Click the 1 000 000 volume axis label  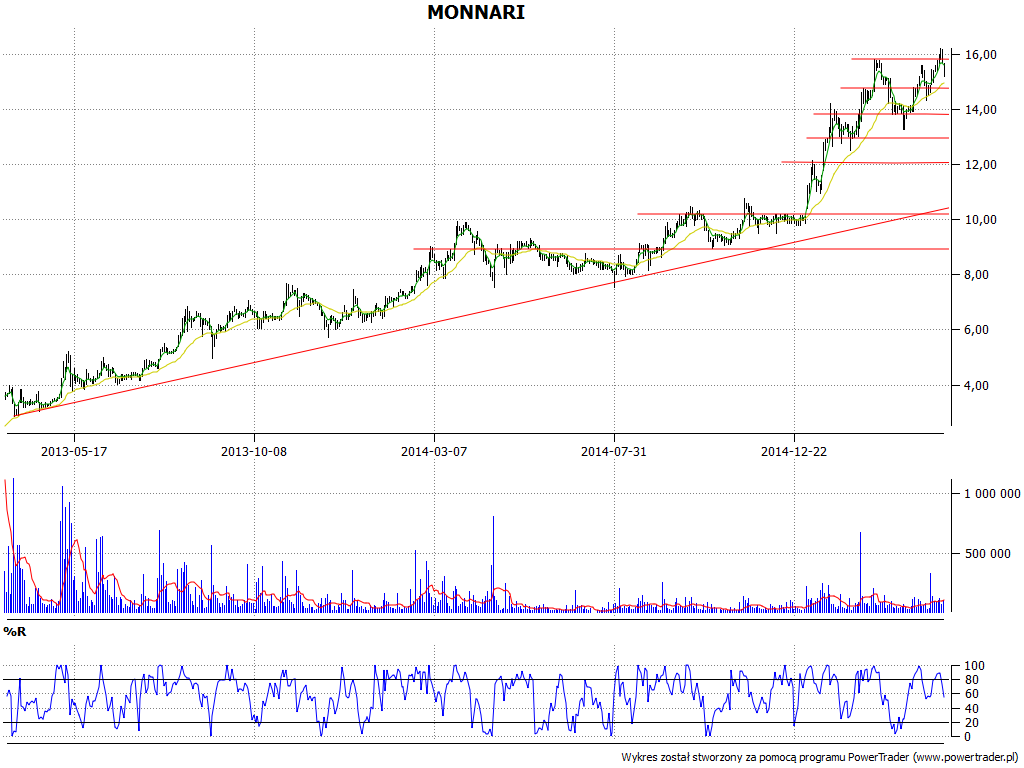tap(993, 494)
